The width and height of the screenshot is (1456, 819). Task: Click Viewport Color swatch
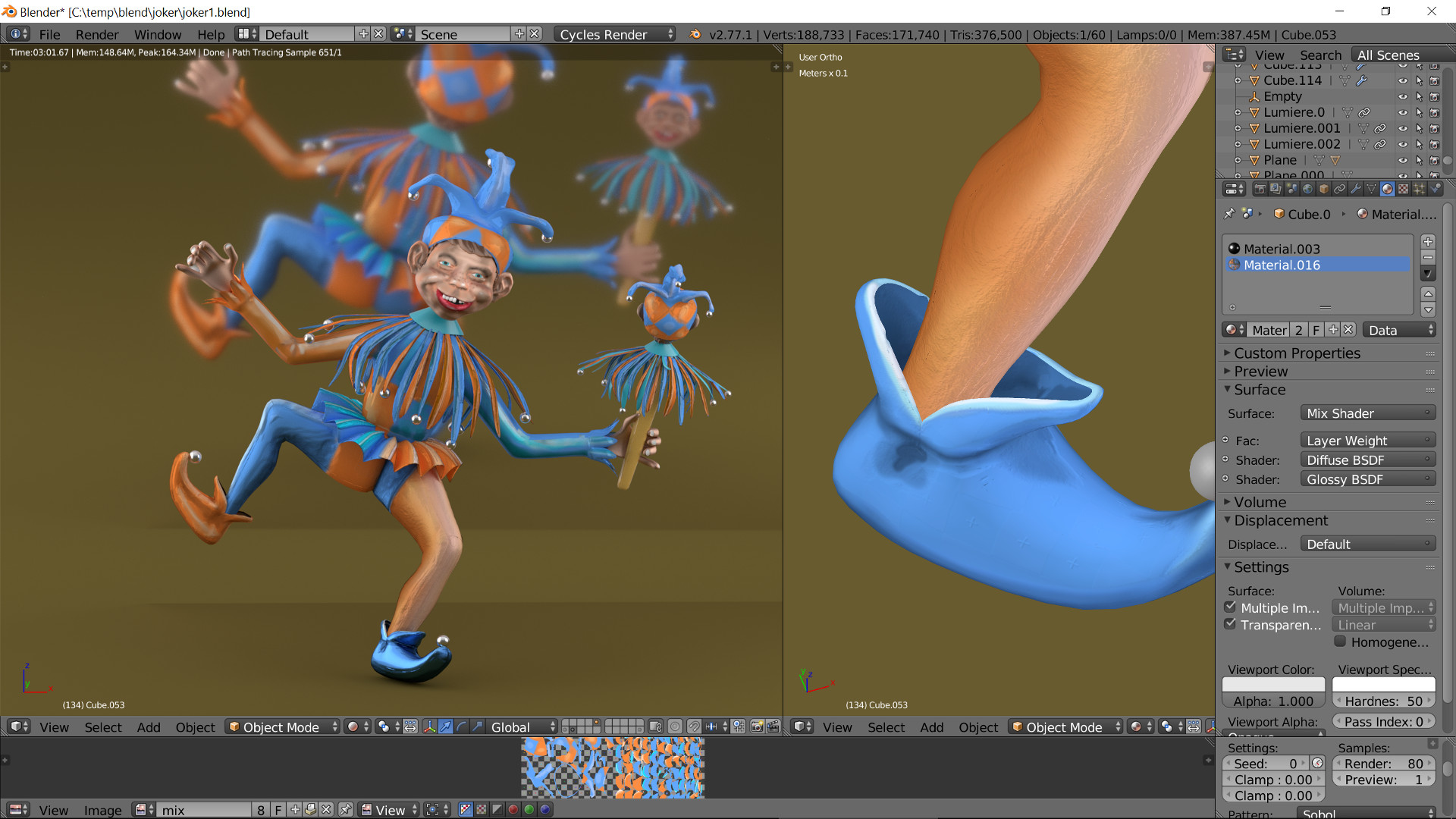click(1273, 684)
